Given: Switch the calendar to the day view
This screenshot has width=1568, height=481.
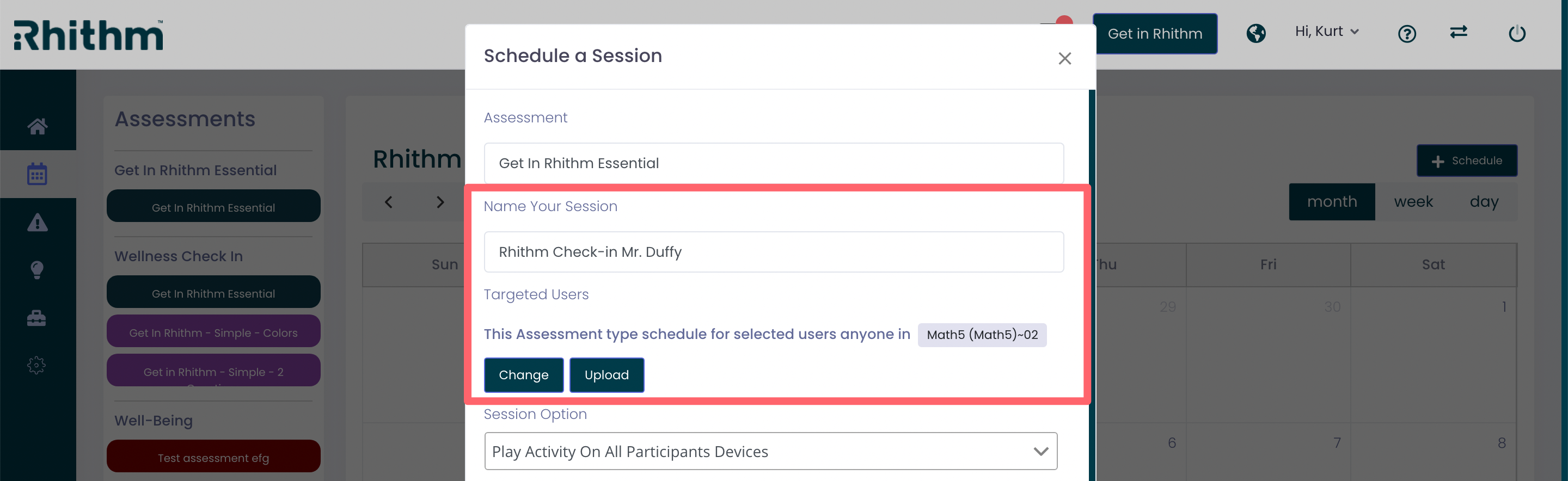Looking at the screenshot, I should 1484,202.
